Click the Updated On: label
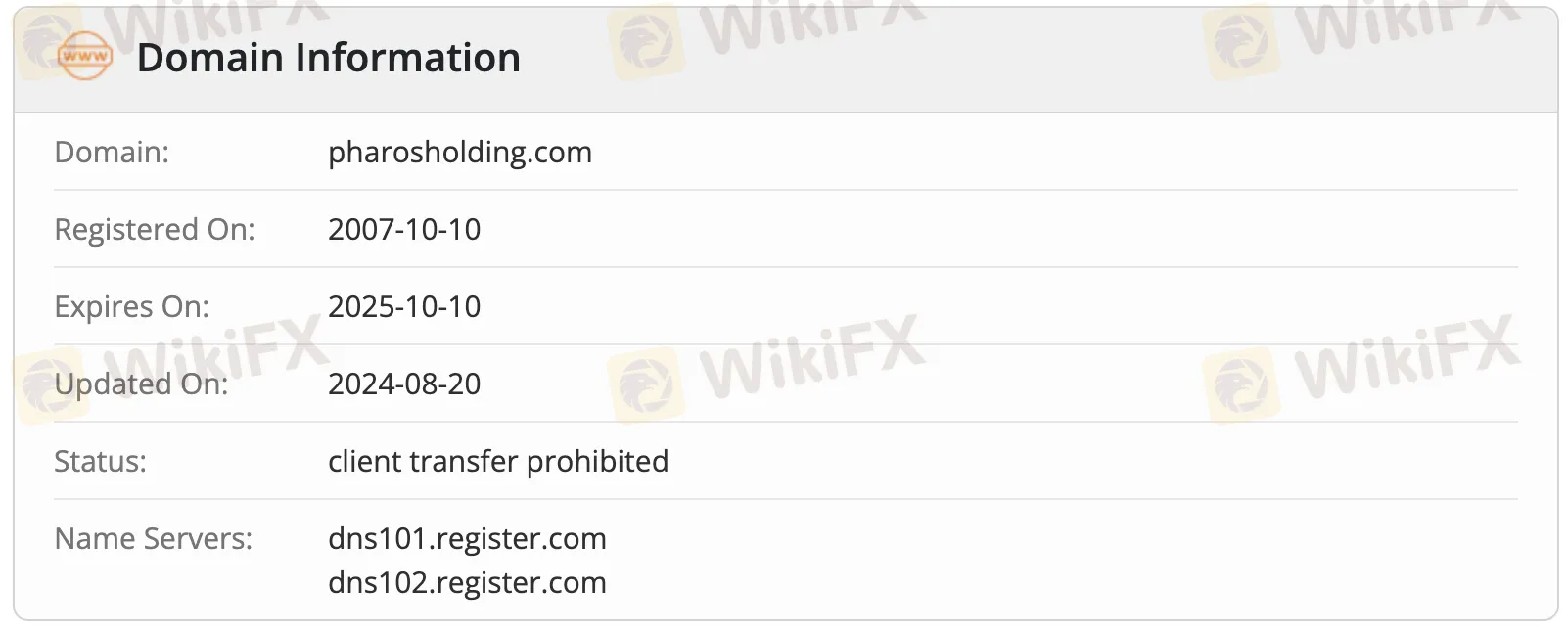Viewport: 1568px width, 632px height. [141, 384]
